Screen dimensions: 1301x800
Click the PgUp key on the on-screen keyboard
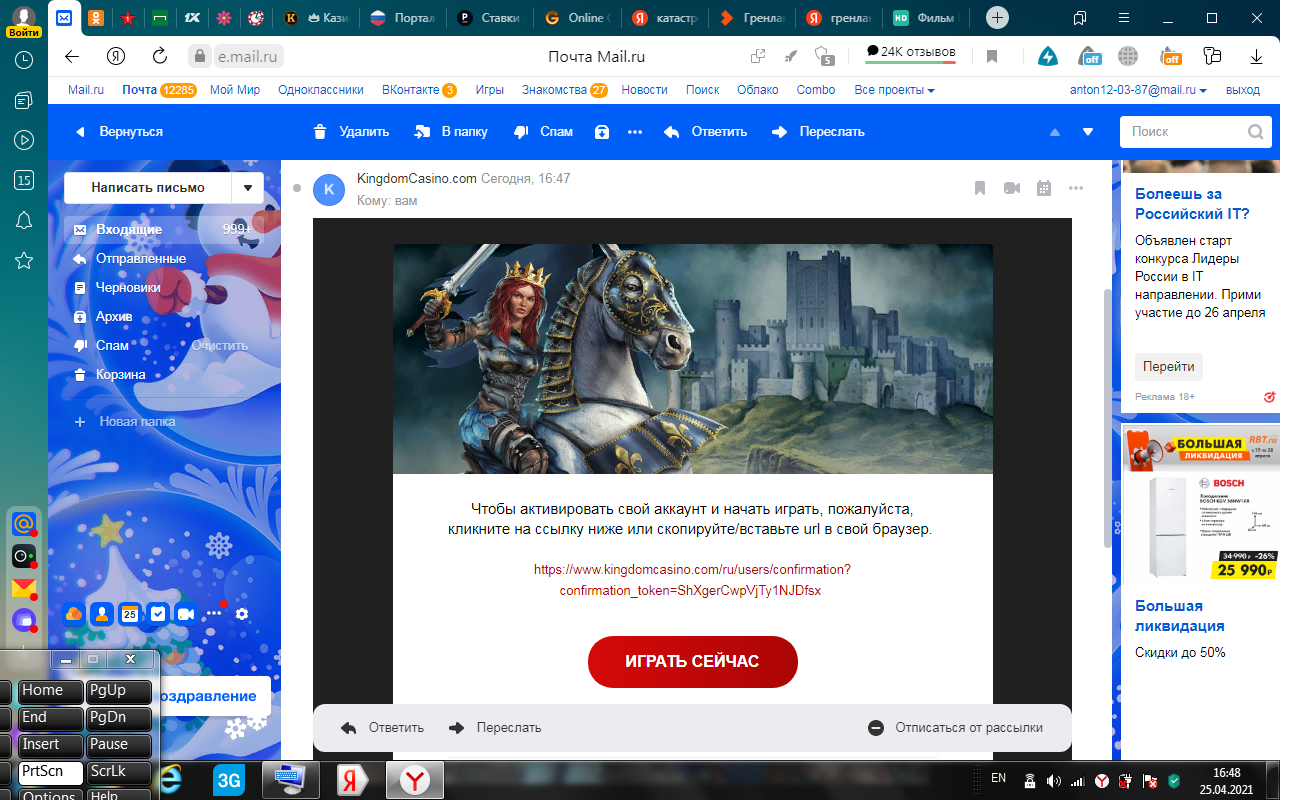[x=118, y=691]
